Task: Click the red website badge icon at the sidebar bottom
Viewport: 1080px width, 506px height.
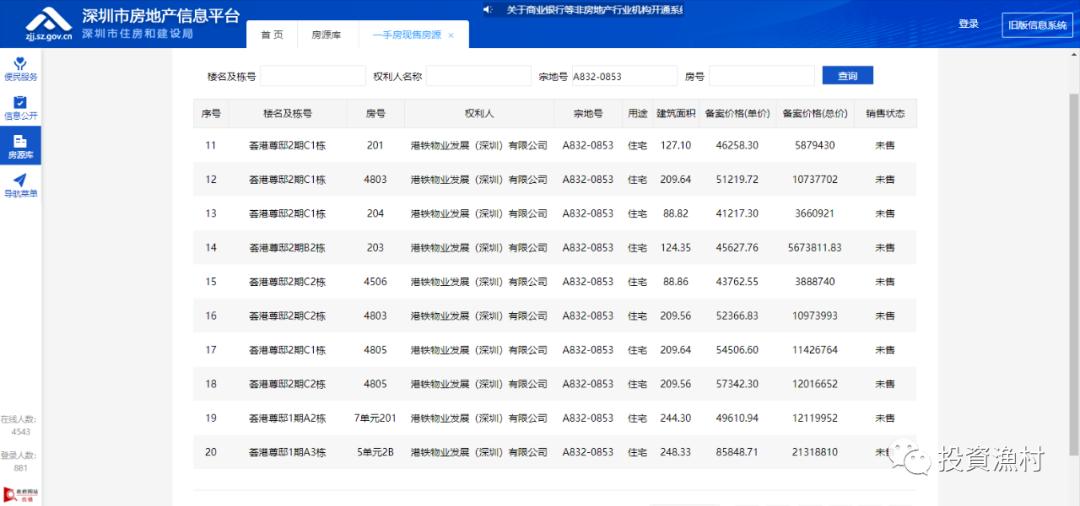Action: click(20, 494)
